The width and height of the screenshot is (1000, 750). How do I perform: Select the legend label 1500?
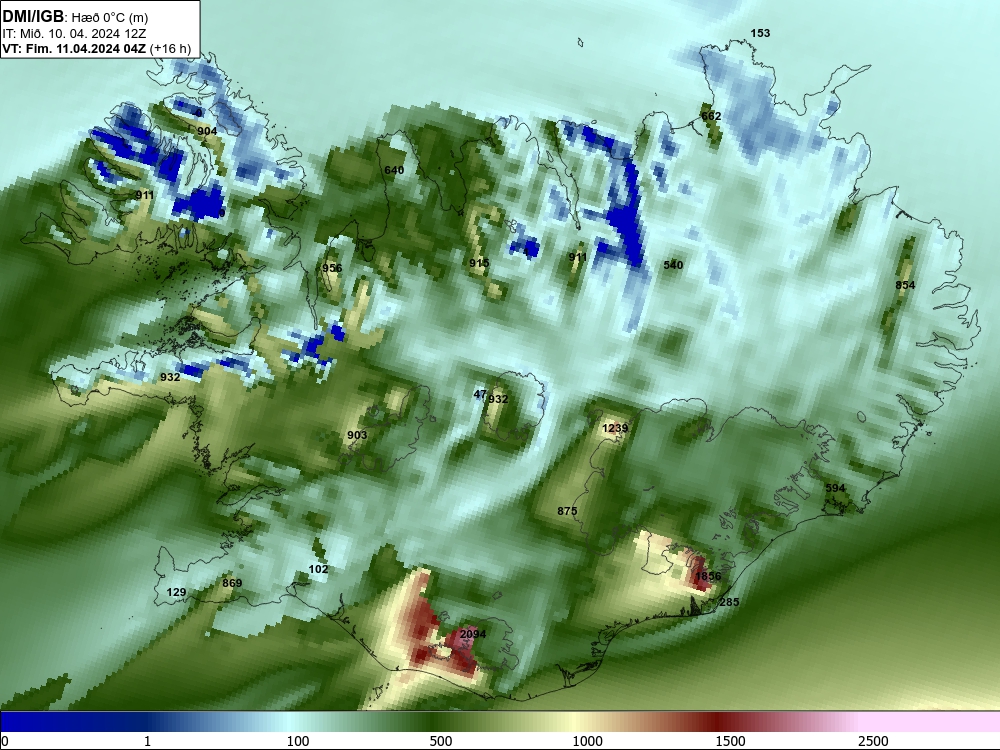point(730,741)
